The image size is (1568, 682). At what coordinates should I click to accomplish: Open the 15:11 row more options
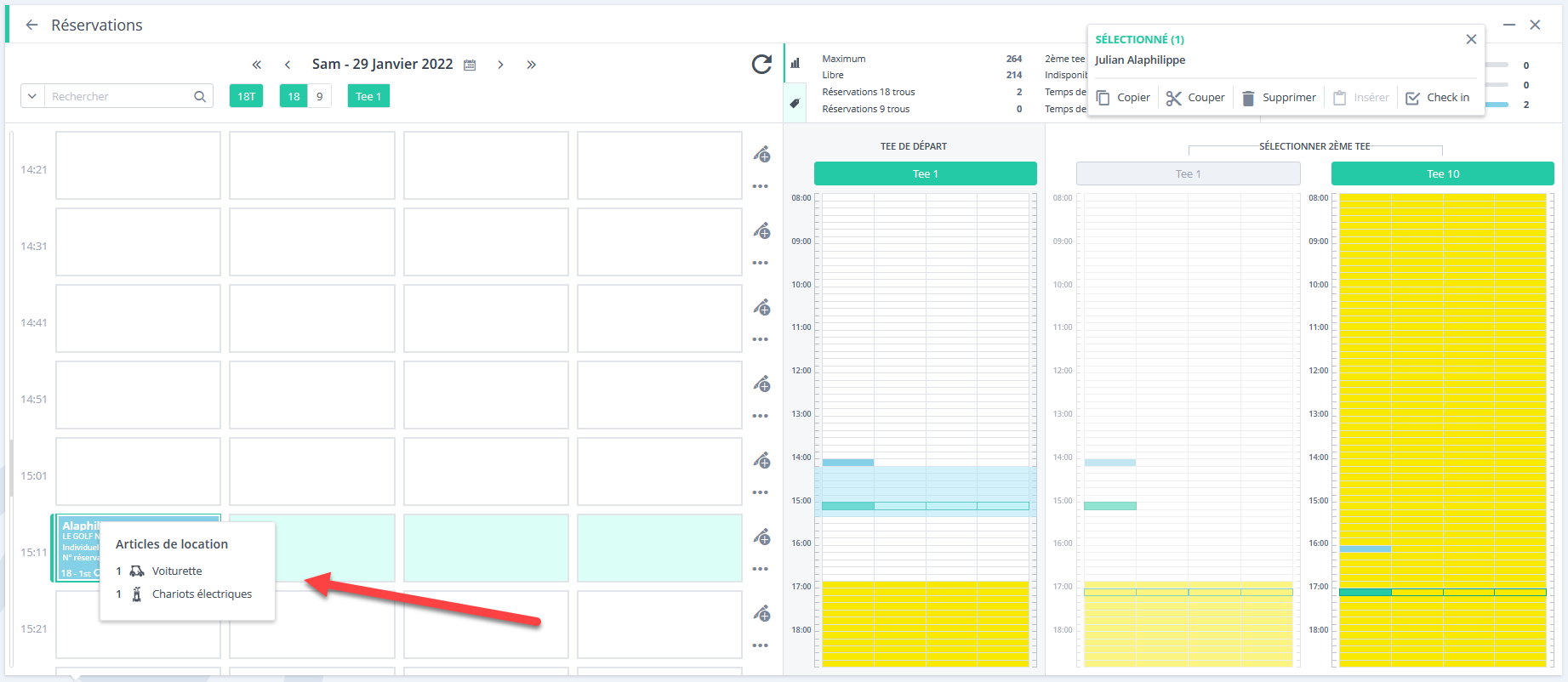tap(761, 569)
